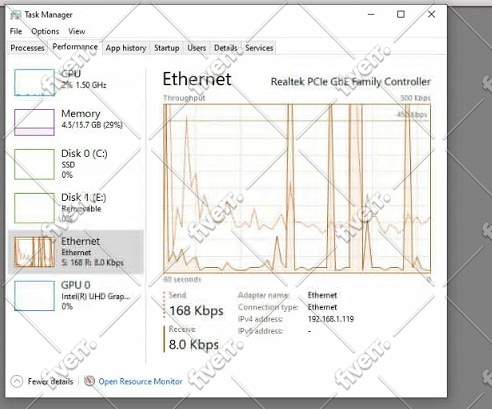Click the Adapter name Ethernet value
The width and height of the screenshot is (492, 409).
pyautogui.click(x=322, y=295)
